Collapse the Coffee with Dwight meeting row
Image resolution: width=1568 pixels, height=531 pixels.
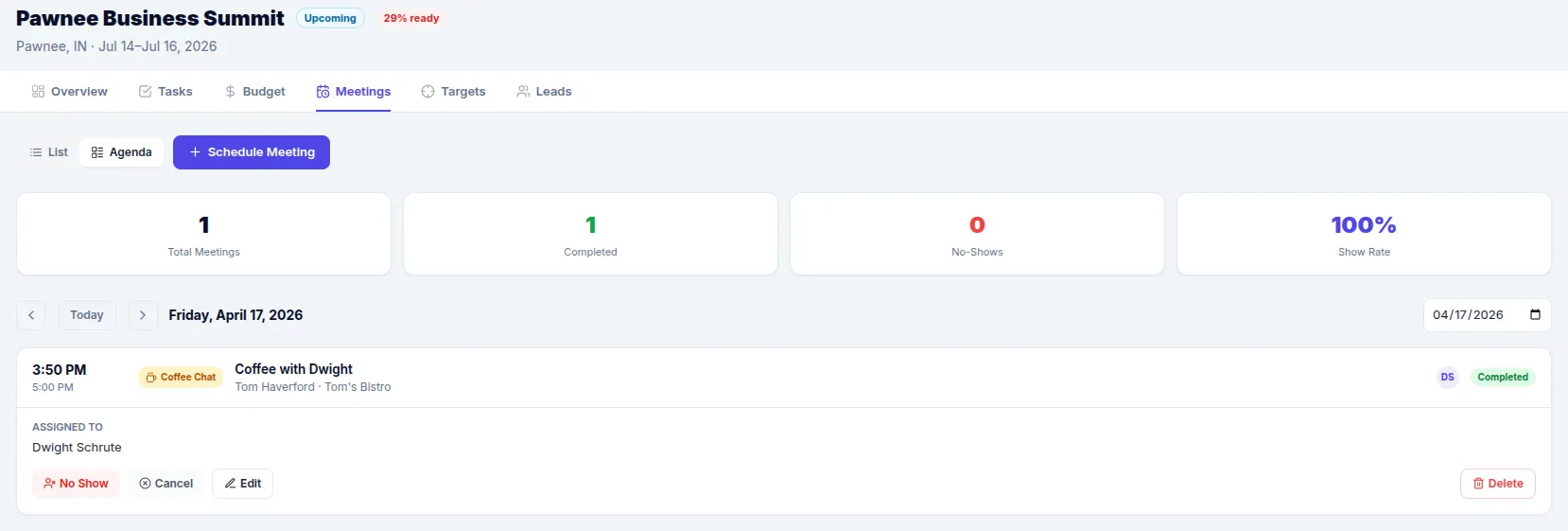click(757, 378)
